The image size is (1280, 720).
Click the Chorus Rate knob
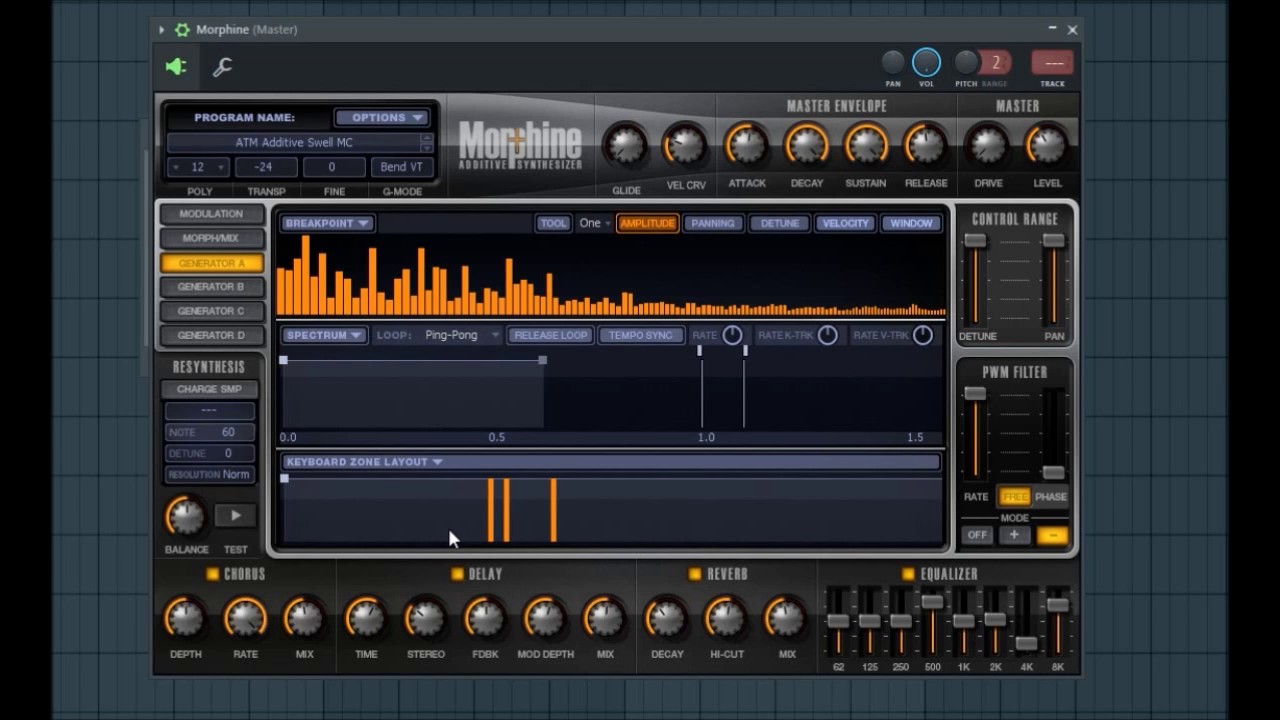pos(245,618)
